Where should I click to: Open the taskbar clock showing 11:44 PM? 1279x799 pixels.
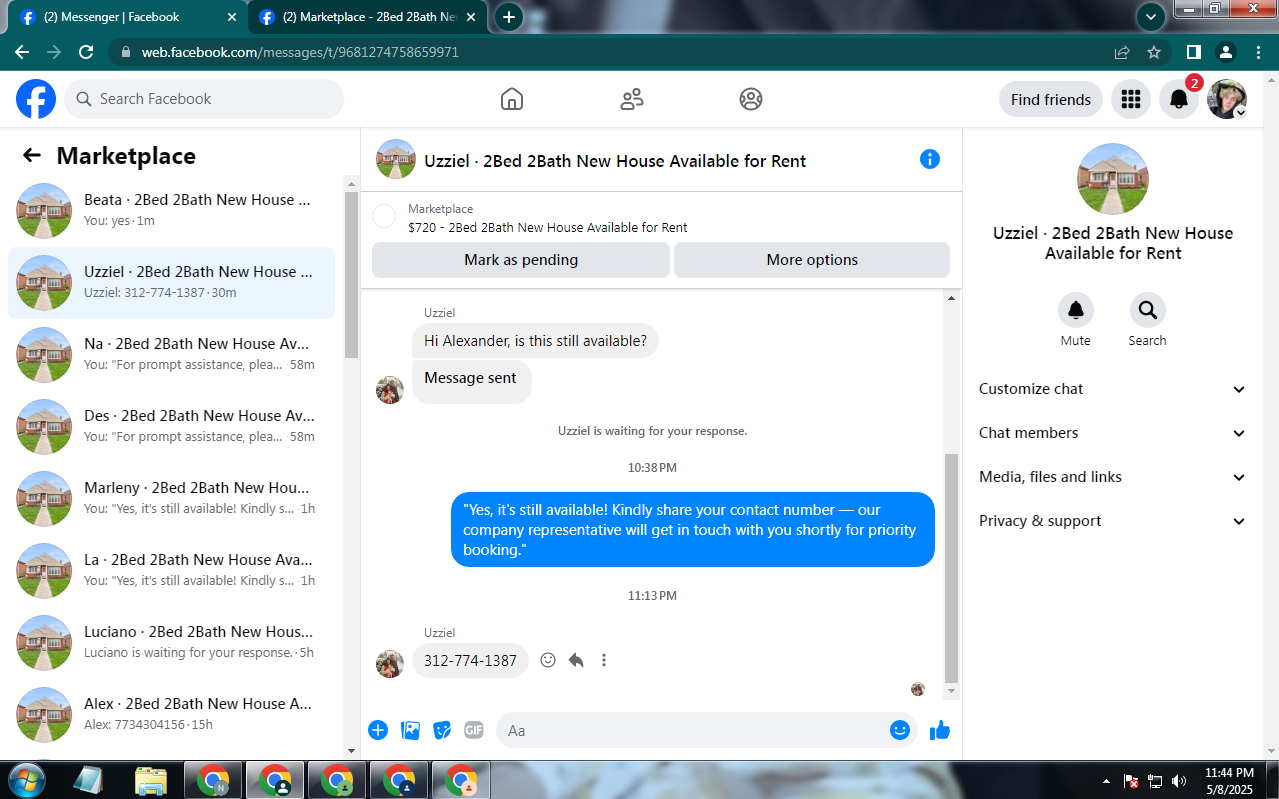tap(1229, 780)
